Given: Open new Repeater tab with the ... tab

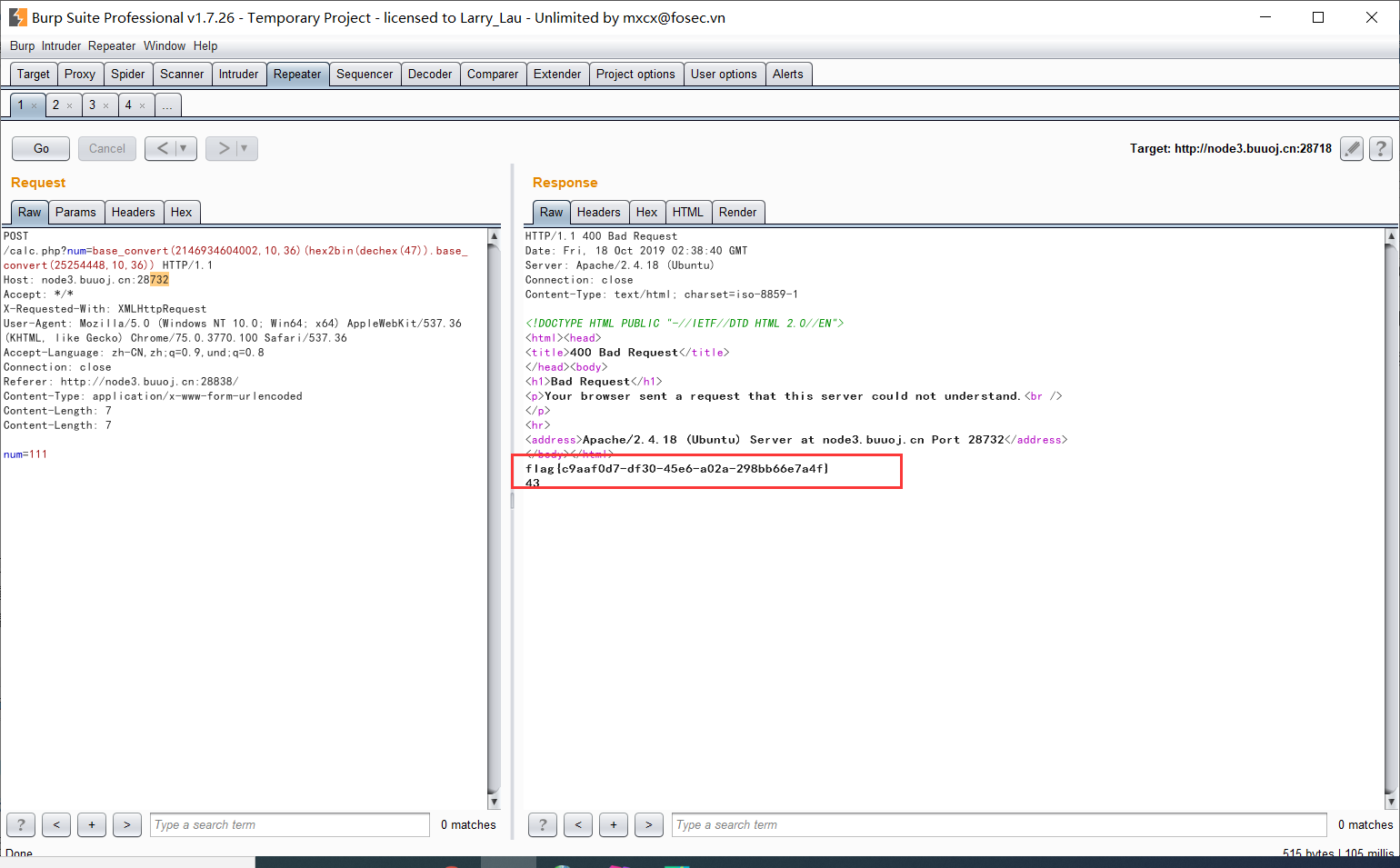Looking at the screenshot, I should click(167, 105).
